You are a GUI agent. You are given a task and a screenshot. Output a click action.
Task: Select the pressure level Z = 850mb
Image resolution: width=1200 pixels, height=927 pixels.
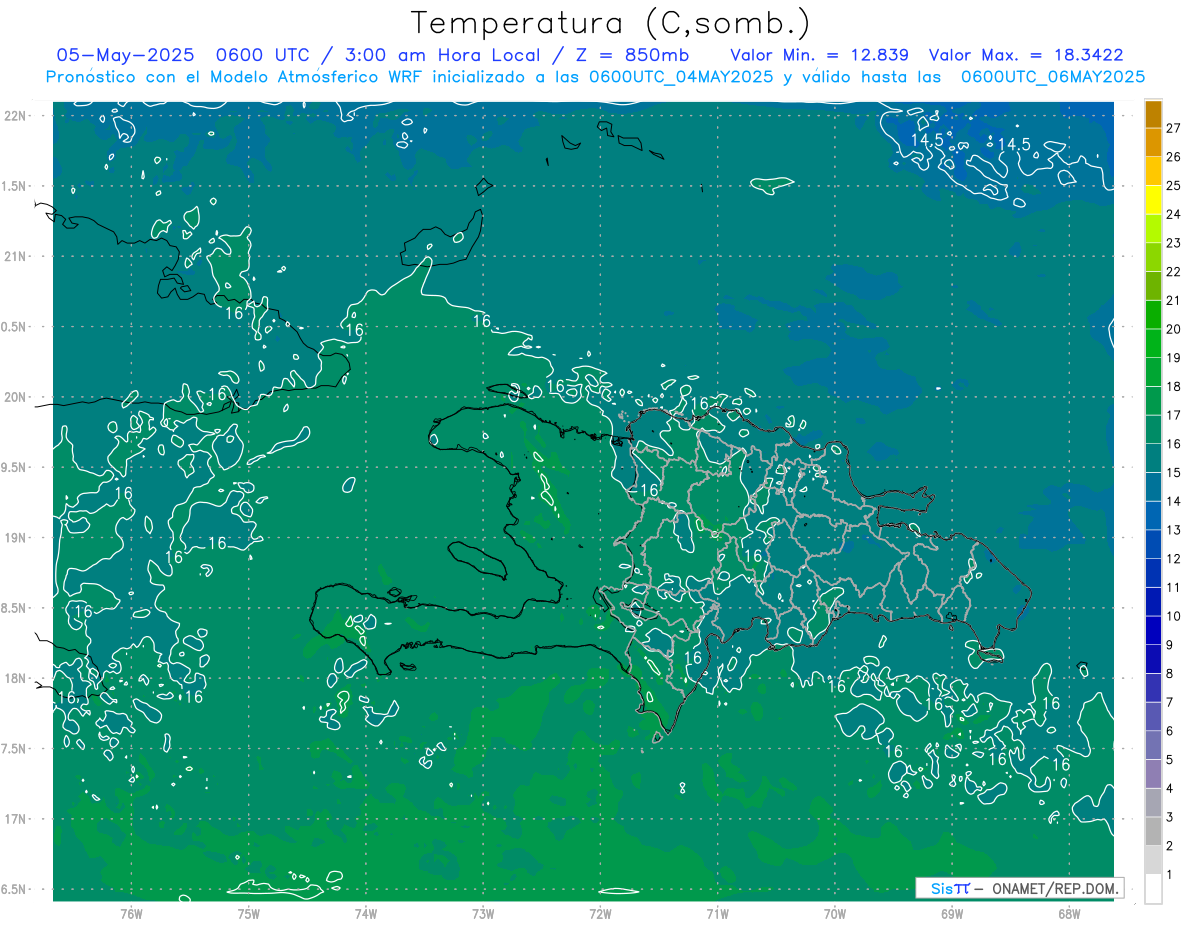click(631, 55)
